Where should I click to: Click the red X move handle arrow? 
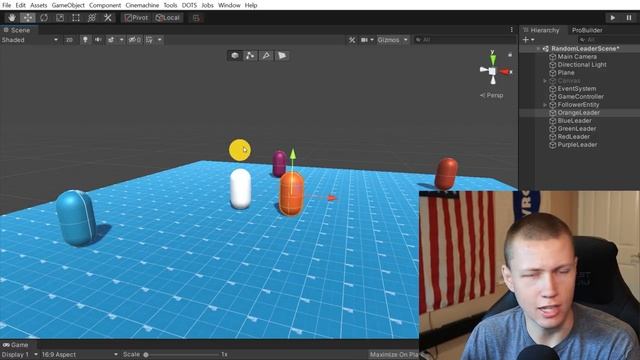coord(331,198)
